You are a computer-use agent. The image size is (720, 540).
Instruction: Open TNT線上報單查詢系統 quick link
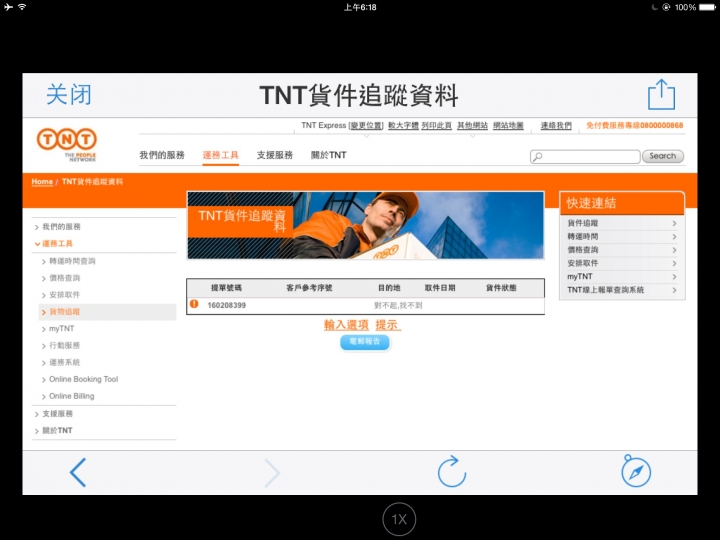(x=622, y=290)
